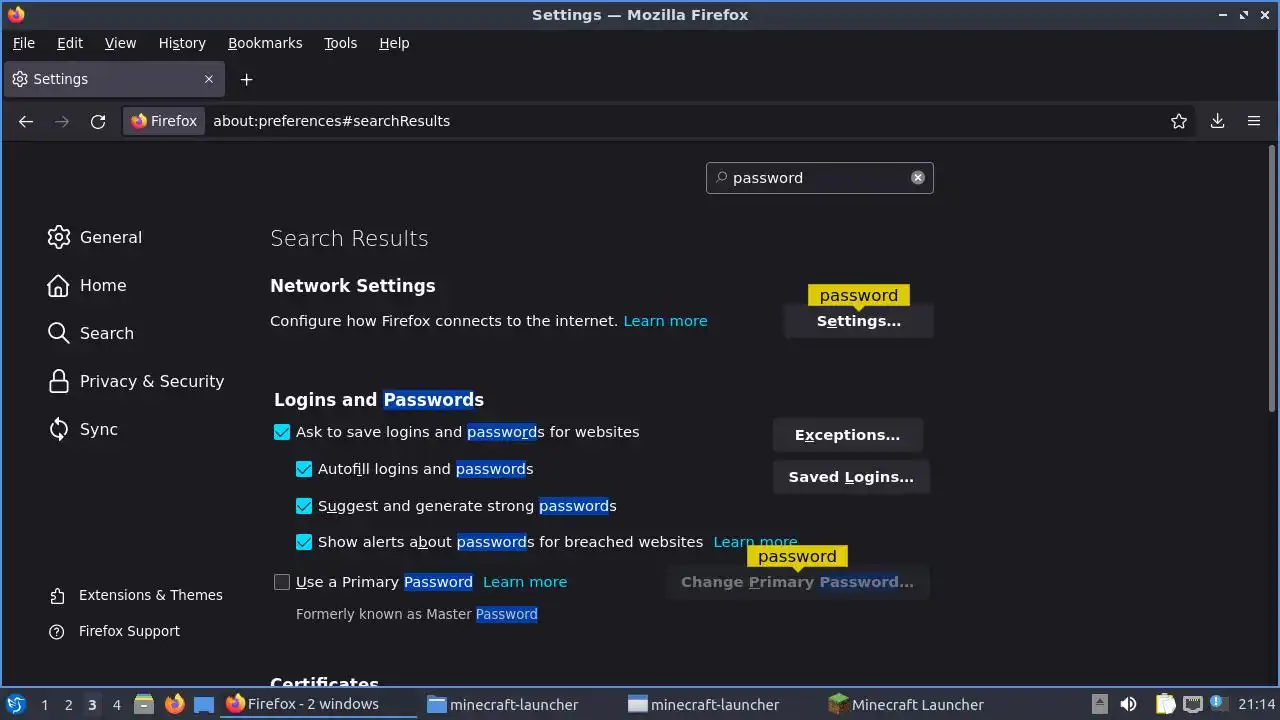Image resolution: width=1280 pixels, height=720 pixels.
Task: Switch to virtual desktop 1
Action: 44,704
